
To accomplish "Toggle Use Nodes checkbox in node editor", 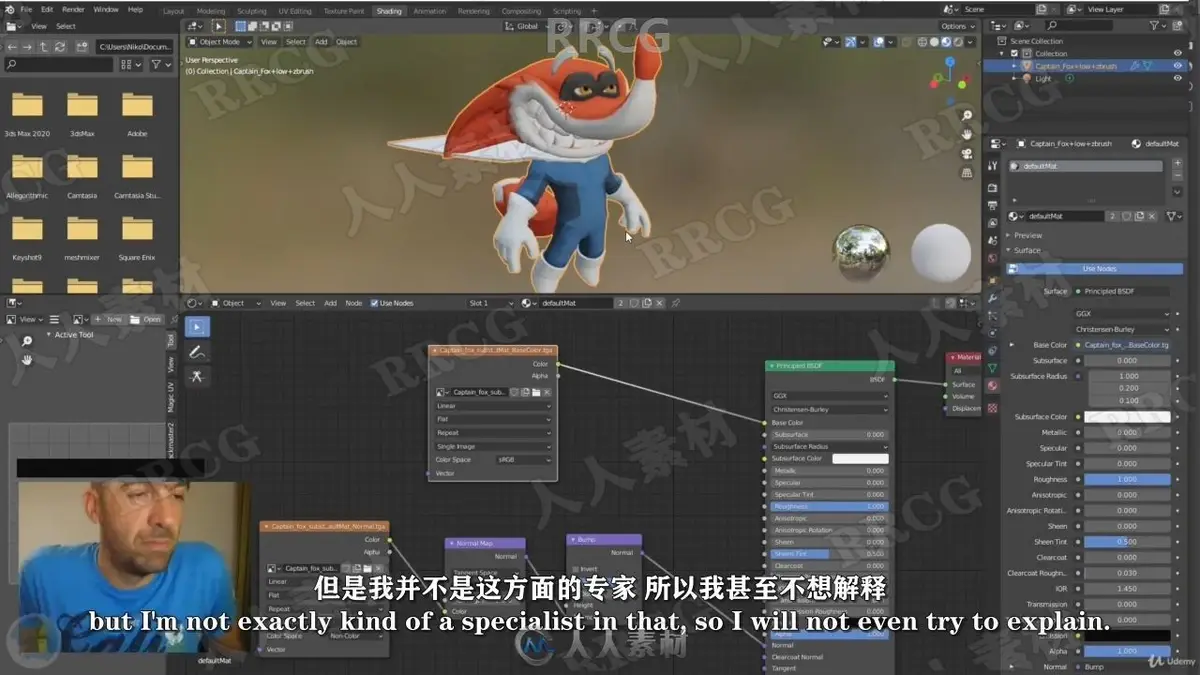I will (x=375, y=303).
